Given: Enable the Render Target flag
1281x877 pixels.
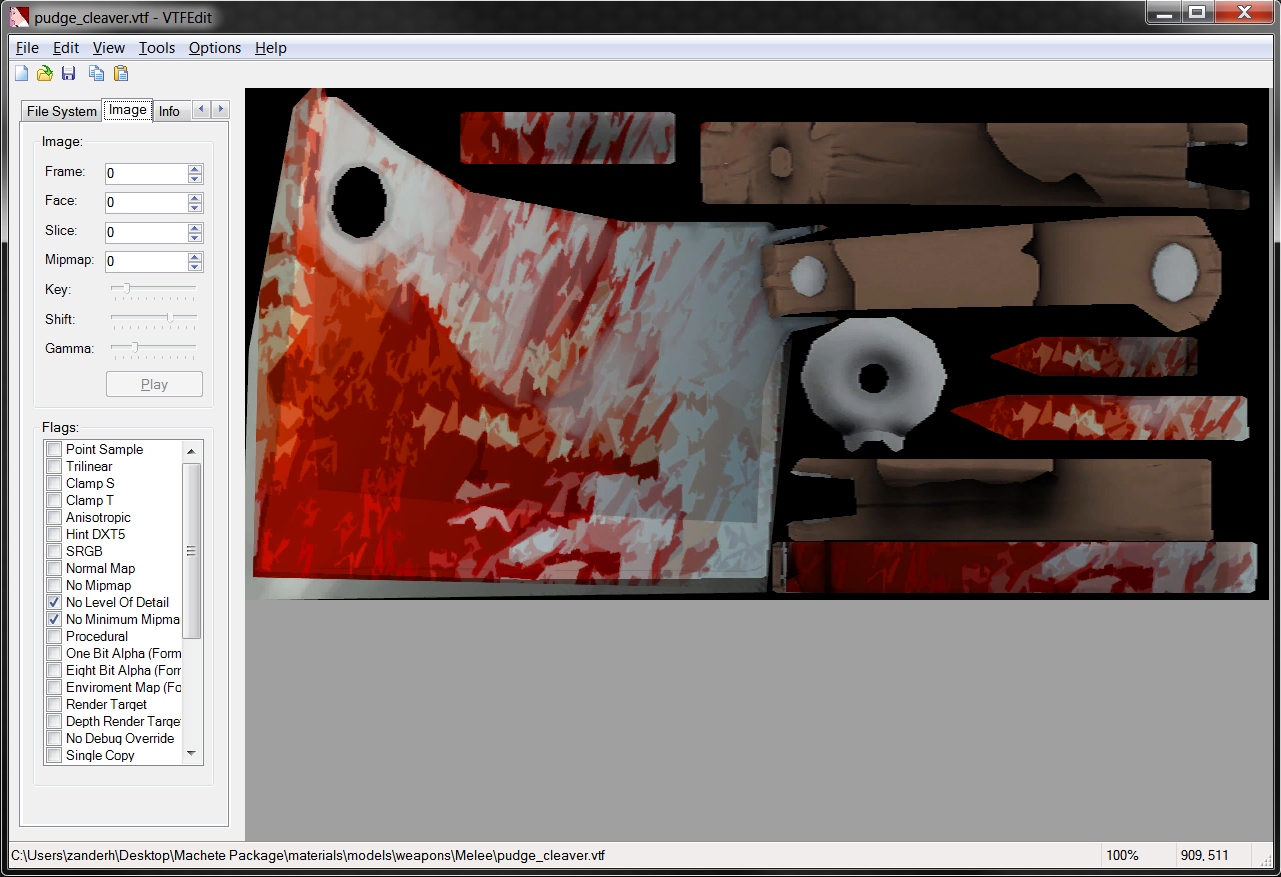Looking at the screenshot, I should (x=54, y=705).
